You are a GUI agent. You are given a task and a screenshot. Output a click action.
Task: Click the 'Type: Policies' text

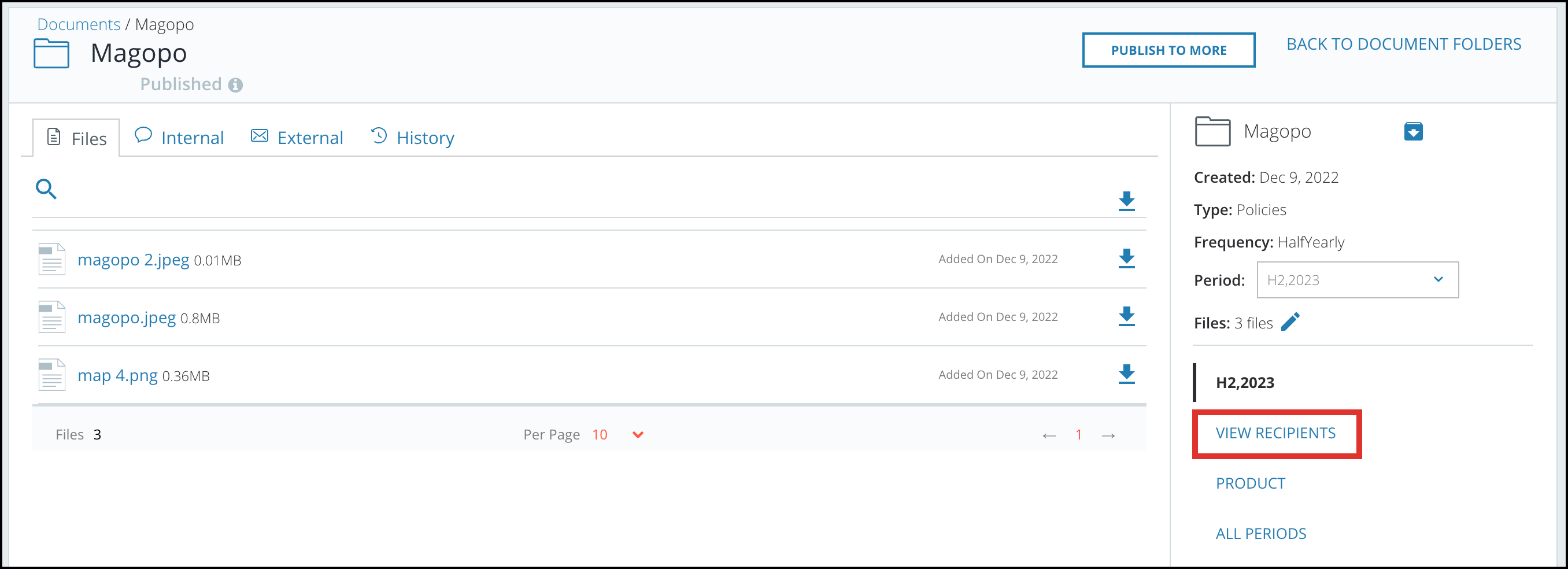[1240, 210]
